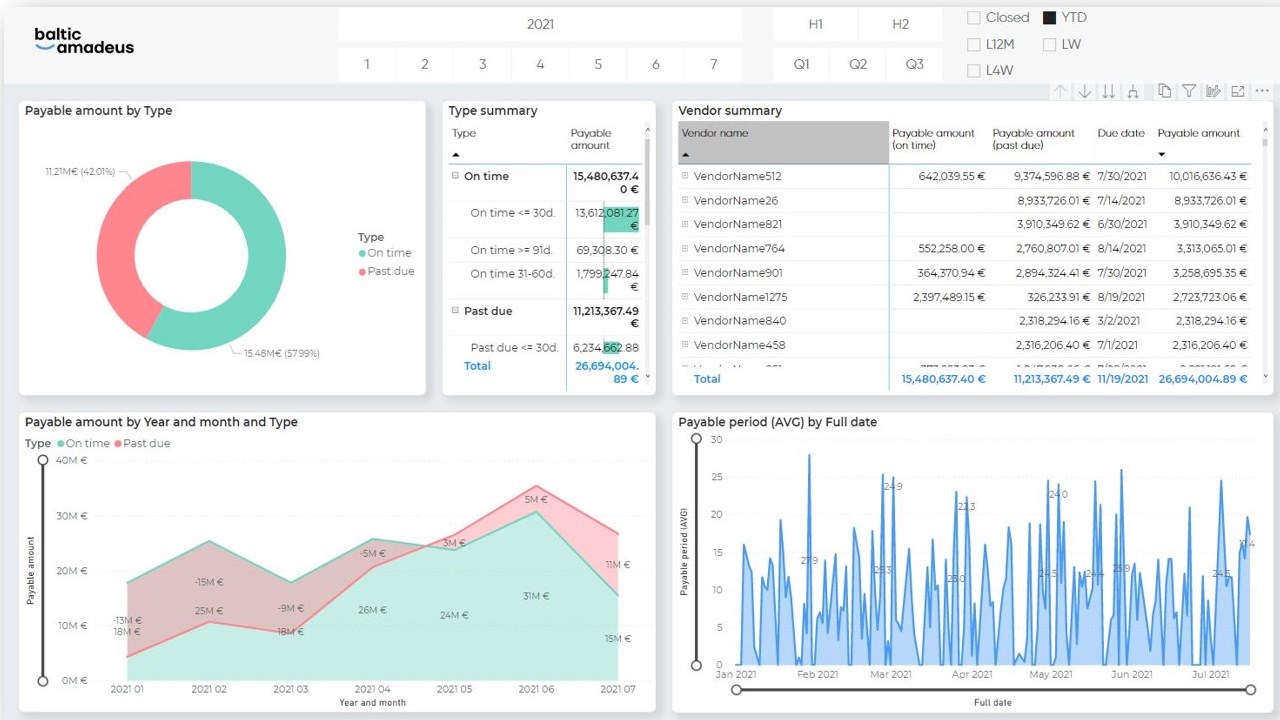The width and height of the screenshot is (1280, 720).
Task: Click the personalize visual chart icon
Action: pyautogui.click(x=1213, y=91)
